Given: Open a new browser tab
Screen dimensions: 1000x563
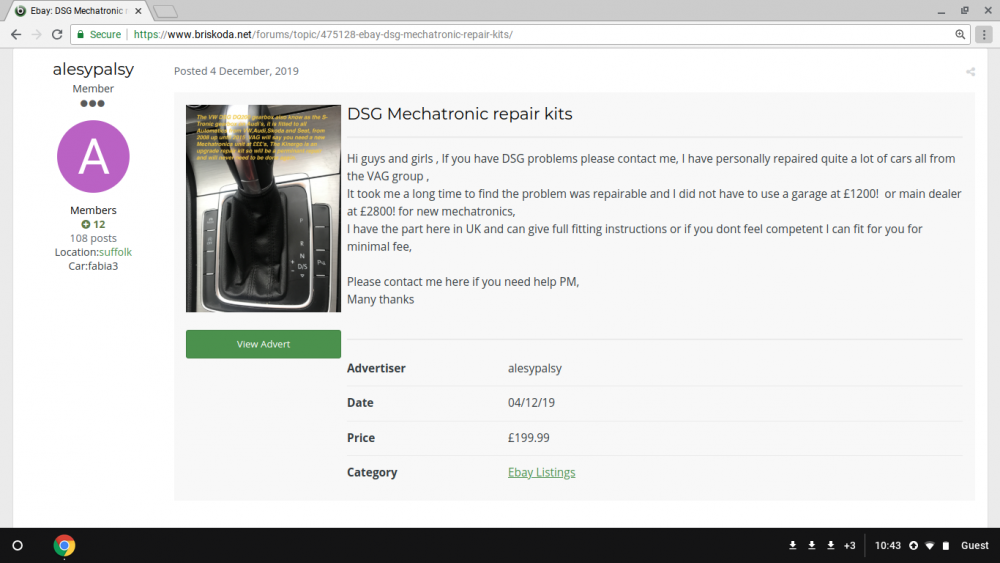Looking at the screenshot, I should [165, 11].
